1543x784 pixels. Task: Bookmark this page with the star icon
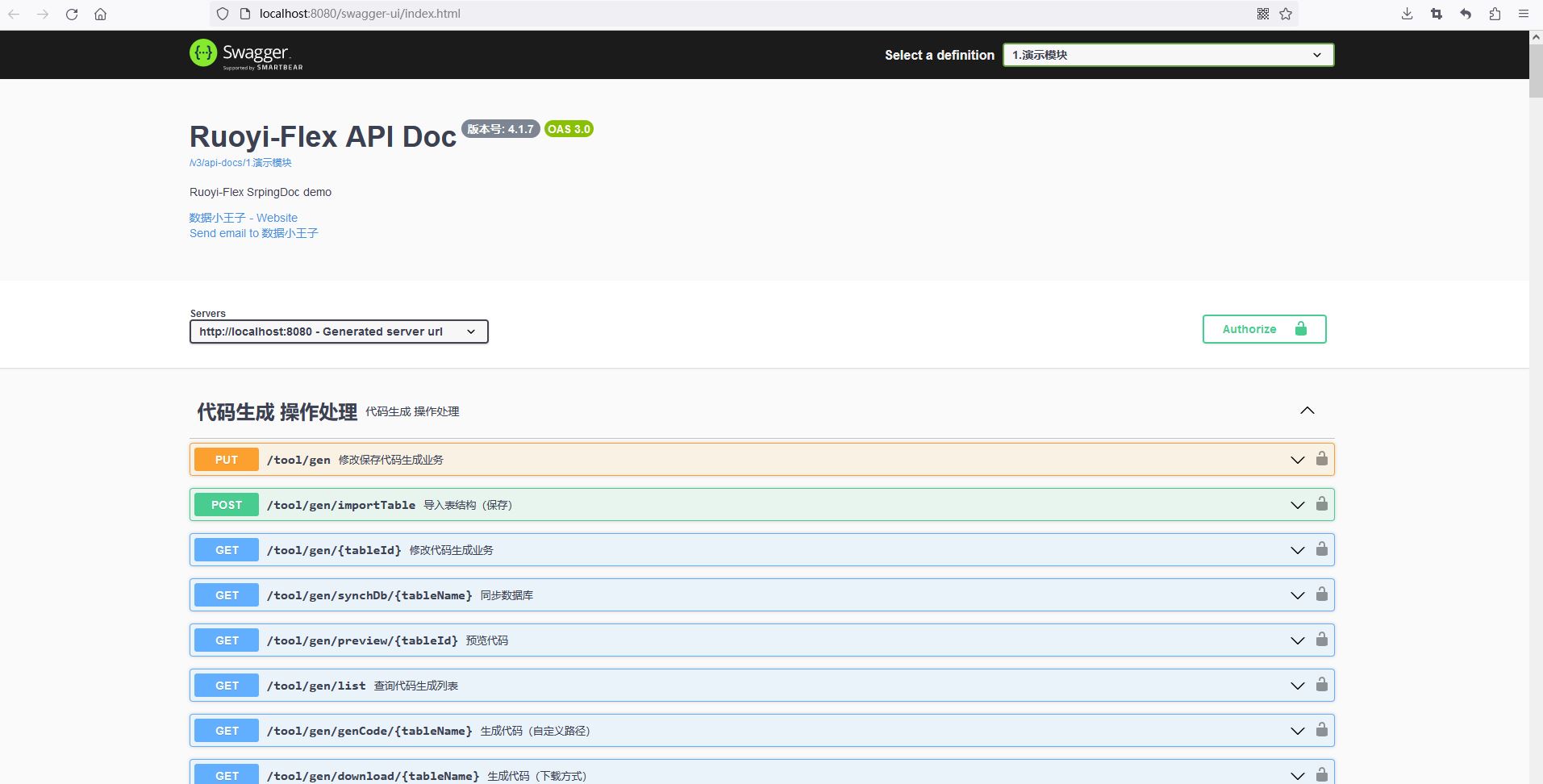click(x=1286, y=14)
